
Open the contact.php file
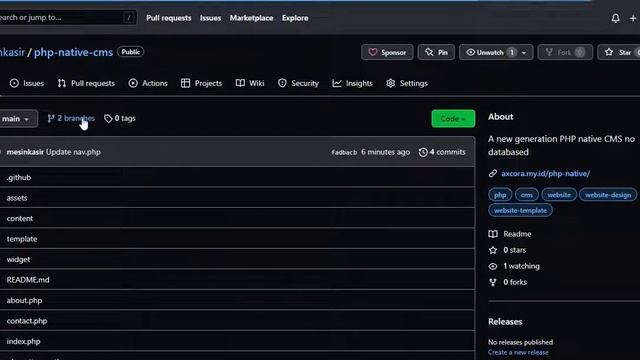27,321
